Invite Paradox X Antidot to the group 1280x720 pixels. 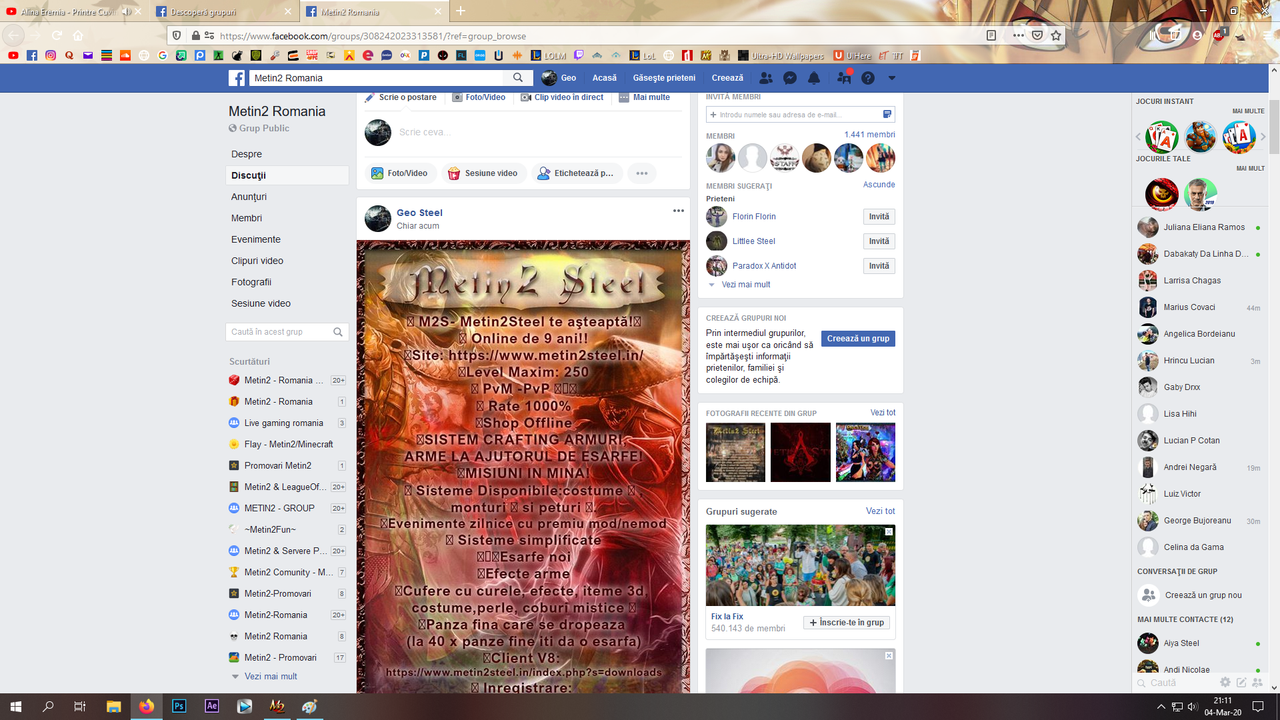(879, 266)
